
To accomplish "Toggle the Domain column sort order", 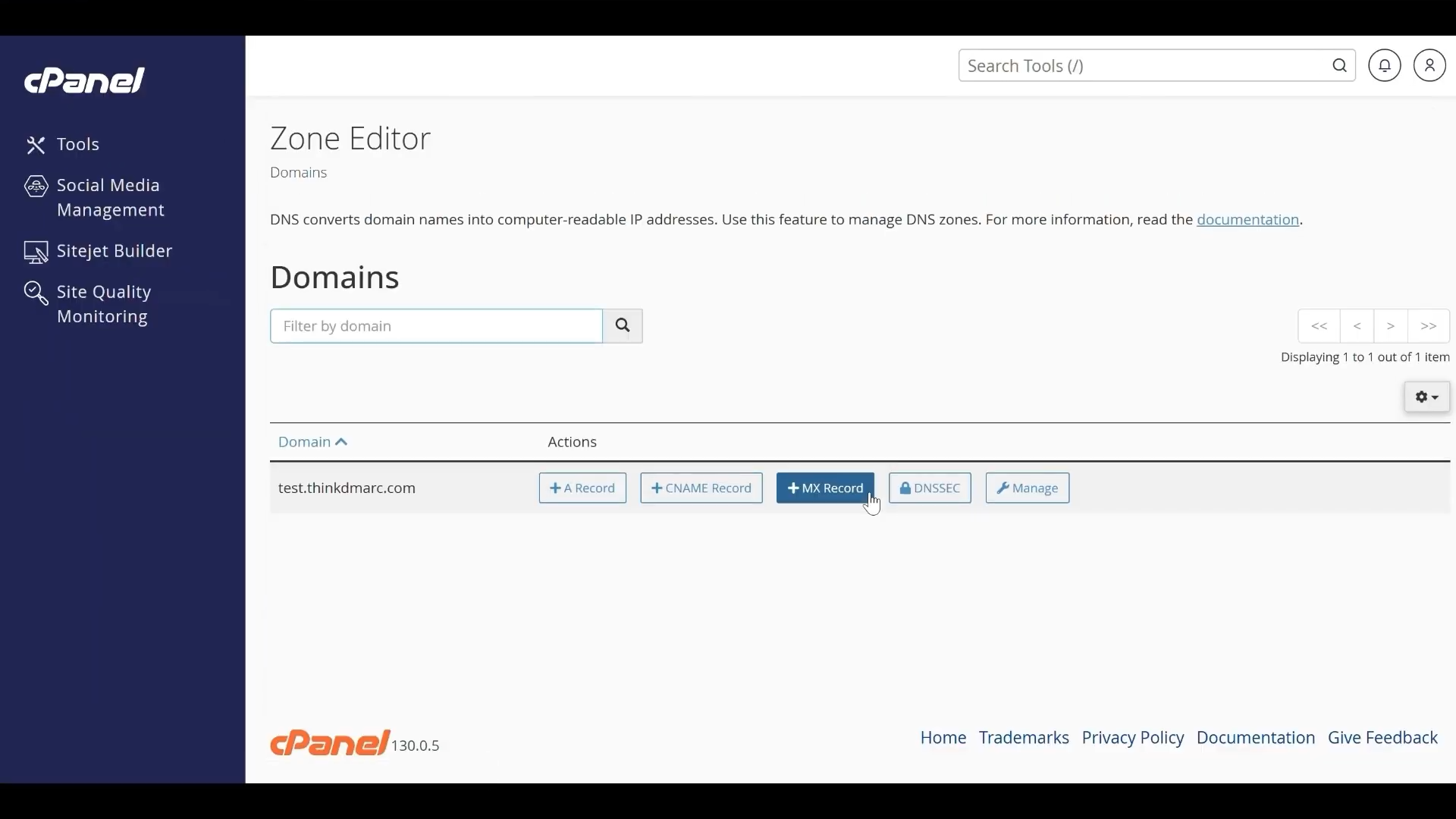I will click(x=312, y=441).
